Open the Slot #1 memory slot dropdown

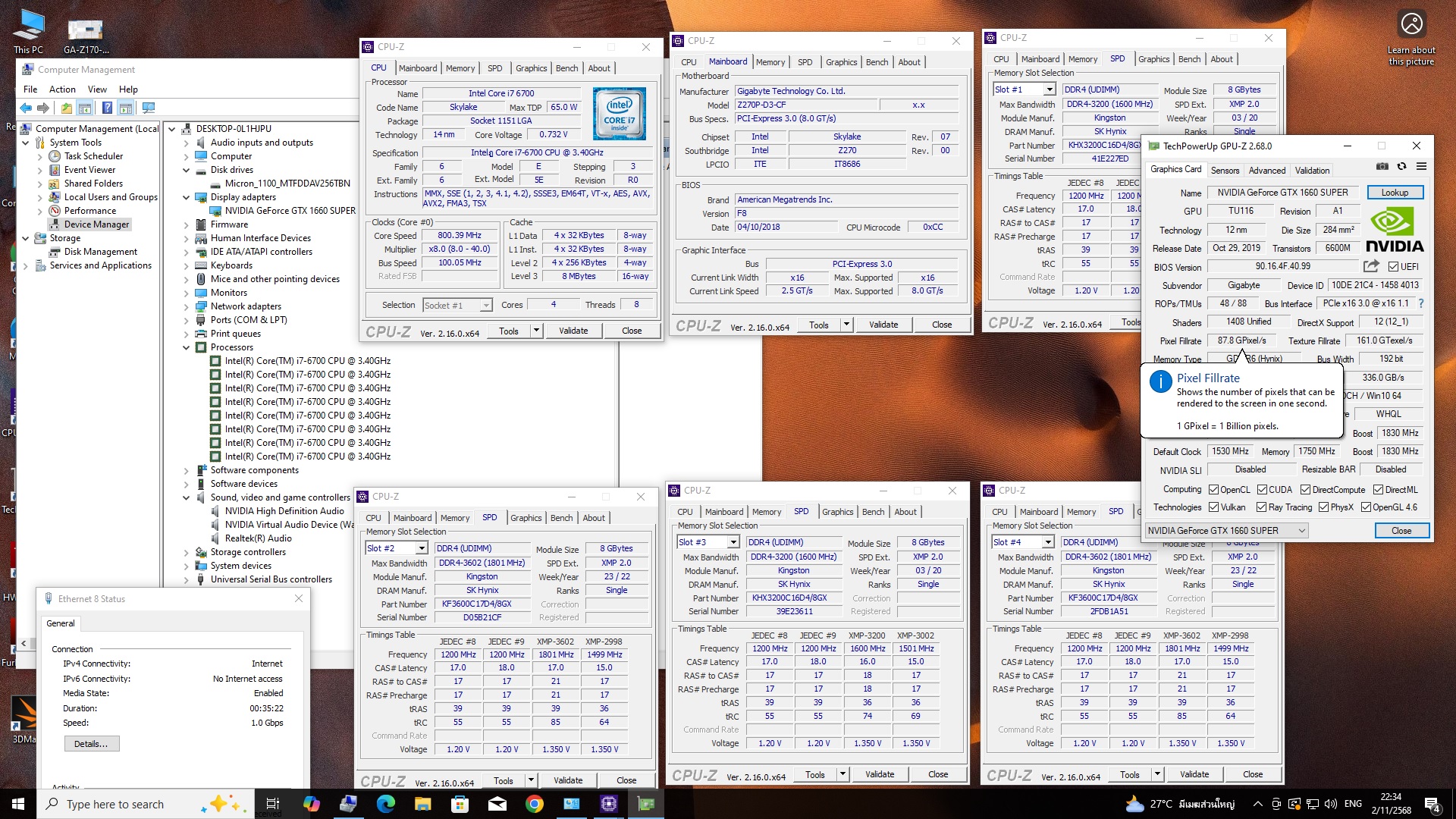(x=1050, y=89)
